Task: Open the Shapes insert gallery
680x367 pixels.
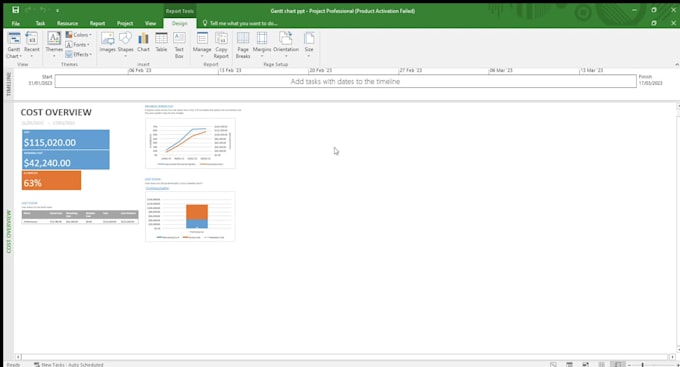Action: click(x=125, y=45)
